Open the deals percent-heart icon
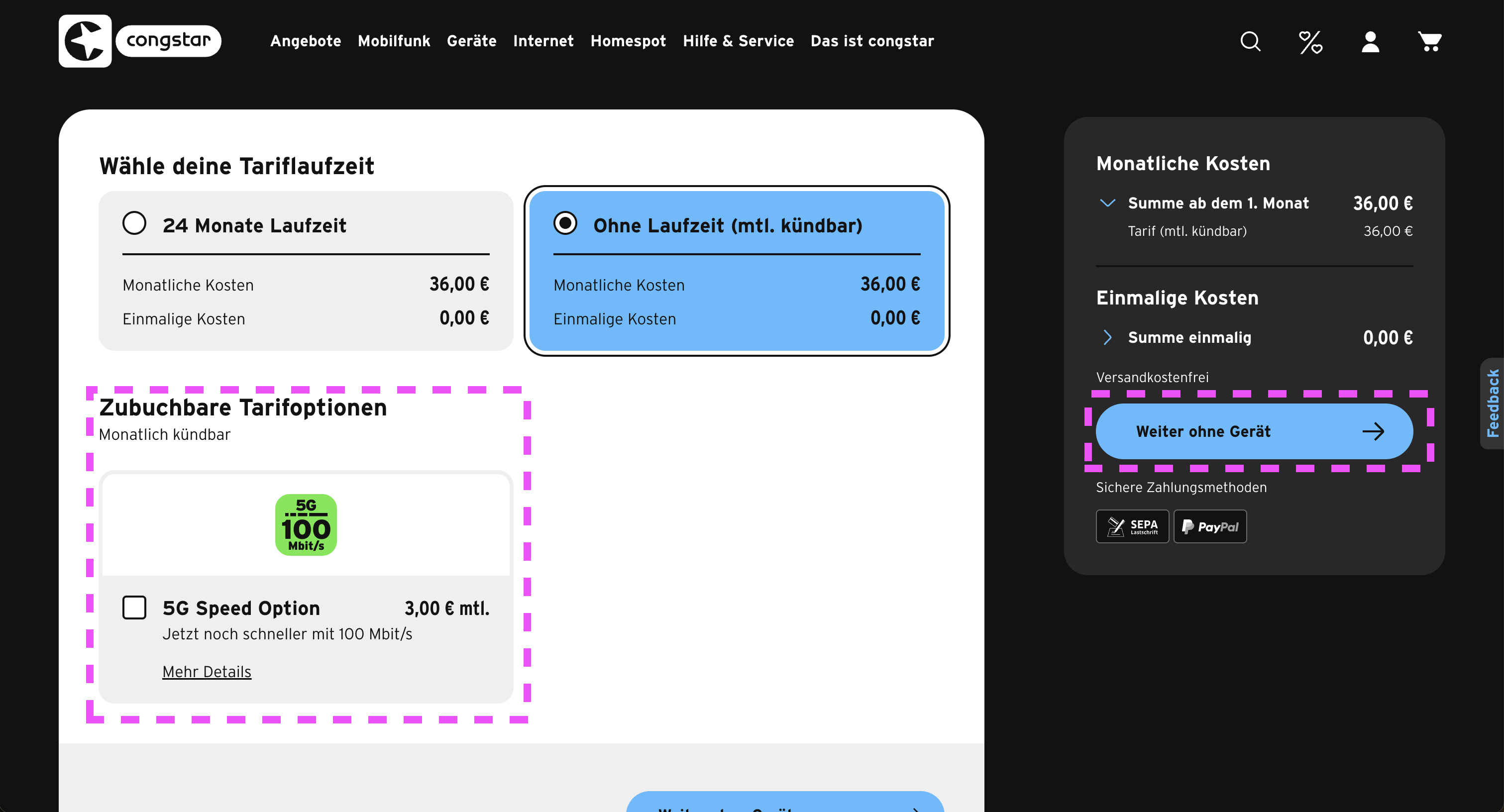The height and width of the screenshot is (812, 1504). pos(1310,42)
